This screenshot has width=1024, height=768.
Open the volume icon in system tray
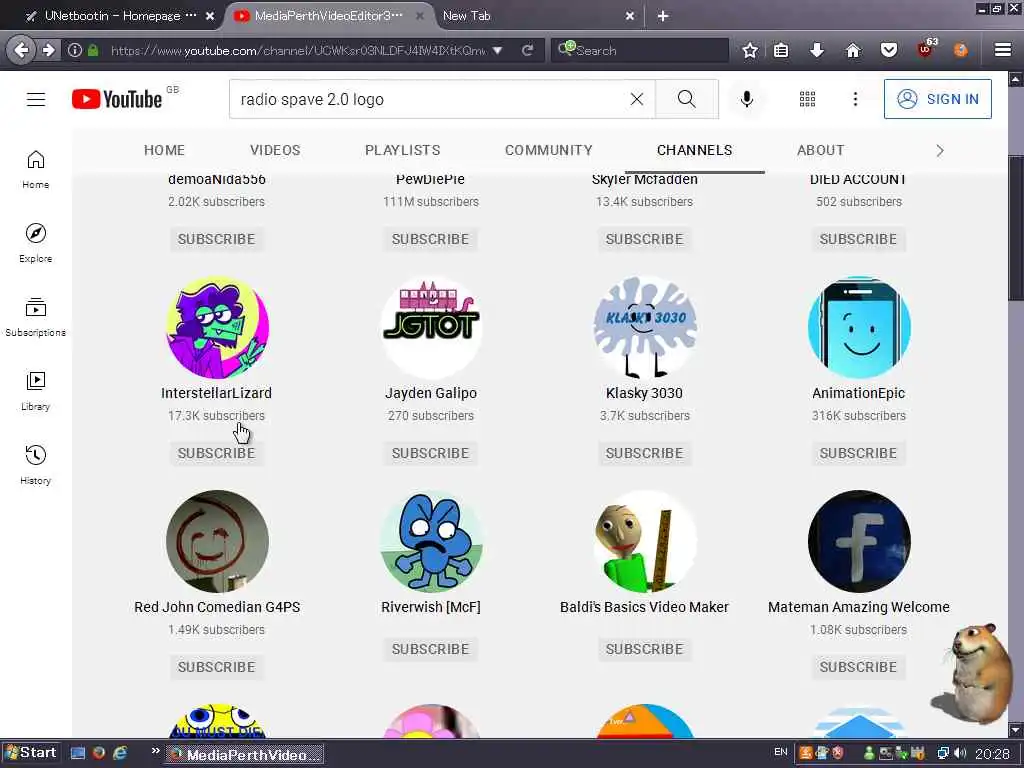960,753
